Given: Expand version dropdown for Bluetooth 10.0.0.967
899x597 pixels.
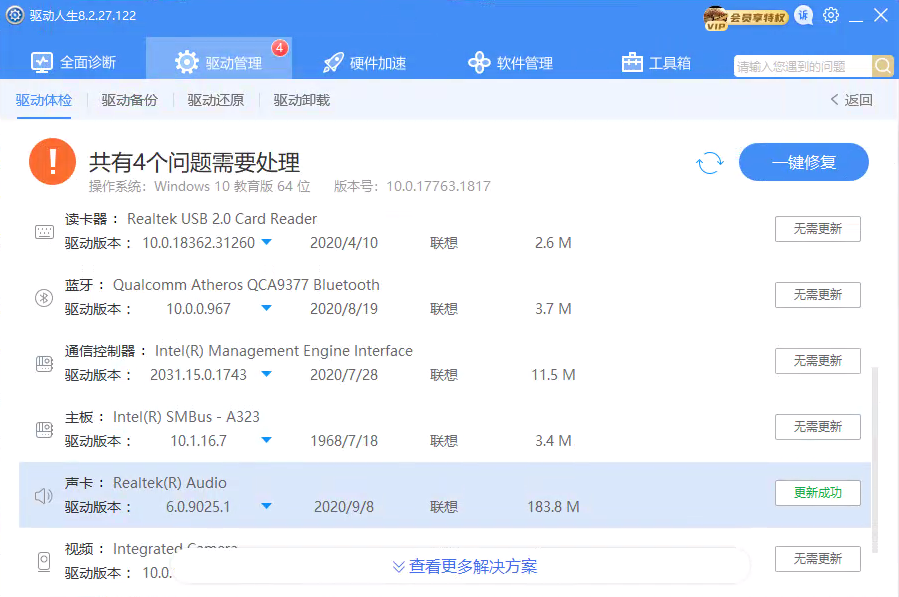Looking at the screenshot, I should (266, 308).
